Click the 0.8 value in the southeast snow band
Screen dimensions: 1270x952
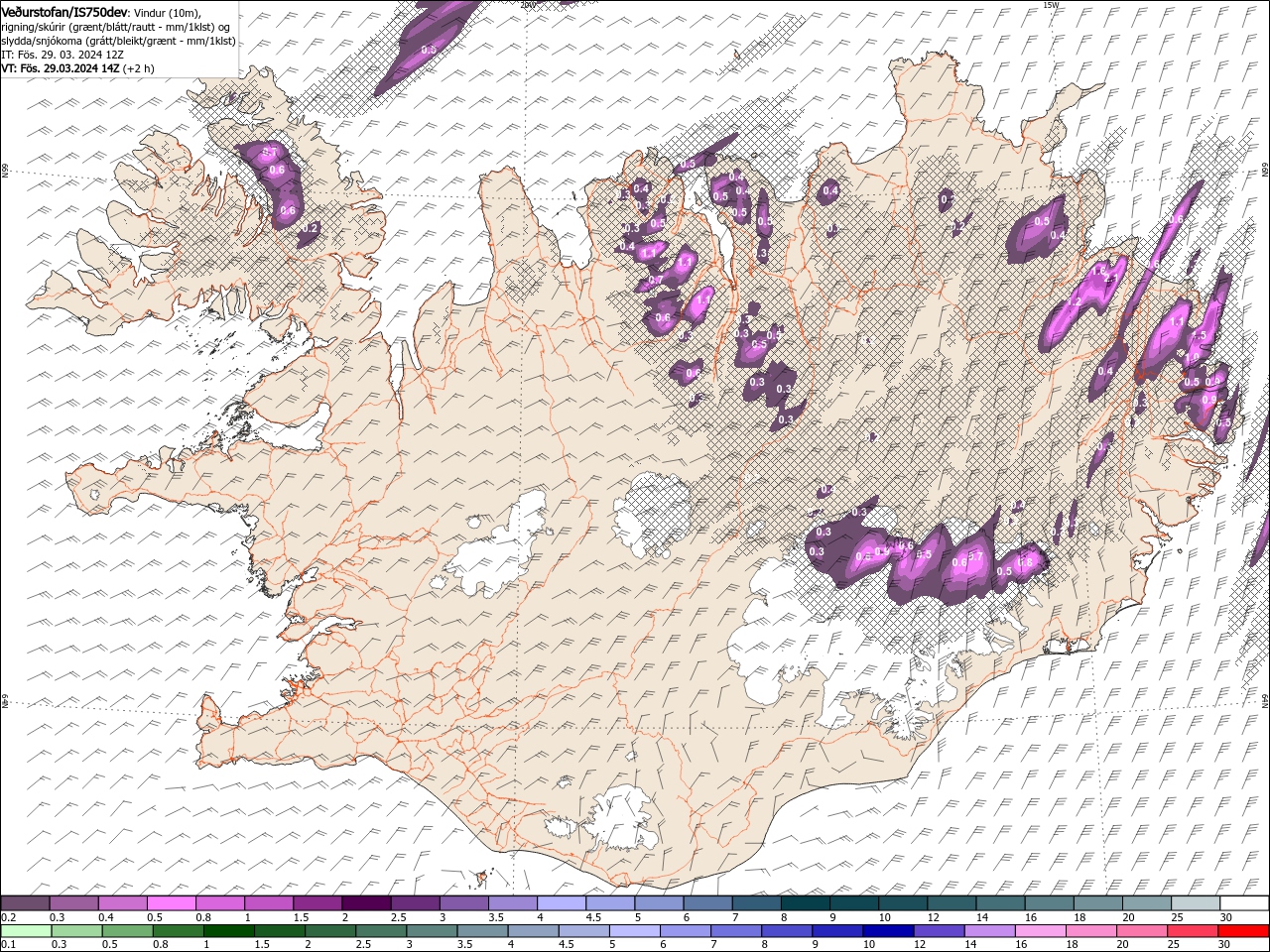pos(1026,561)
